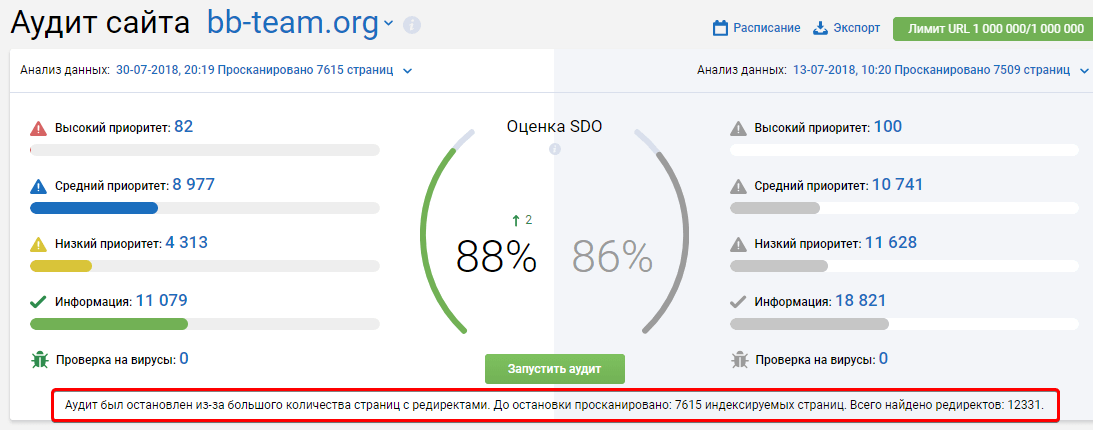Click the calendar icon next to Расписание
Screen dimensions: 1093x430
pyautogui.click(x=720, y=29)
